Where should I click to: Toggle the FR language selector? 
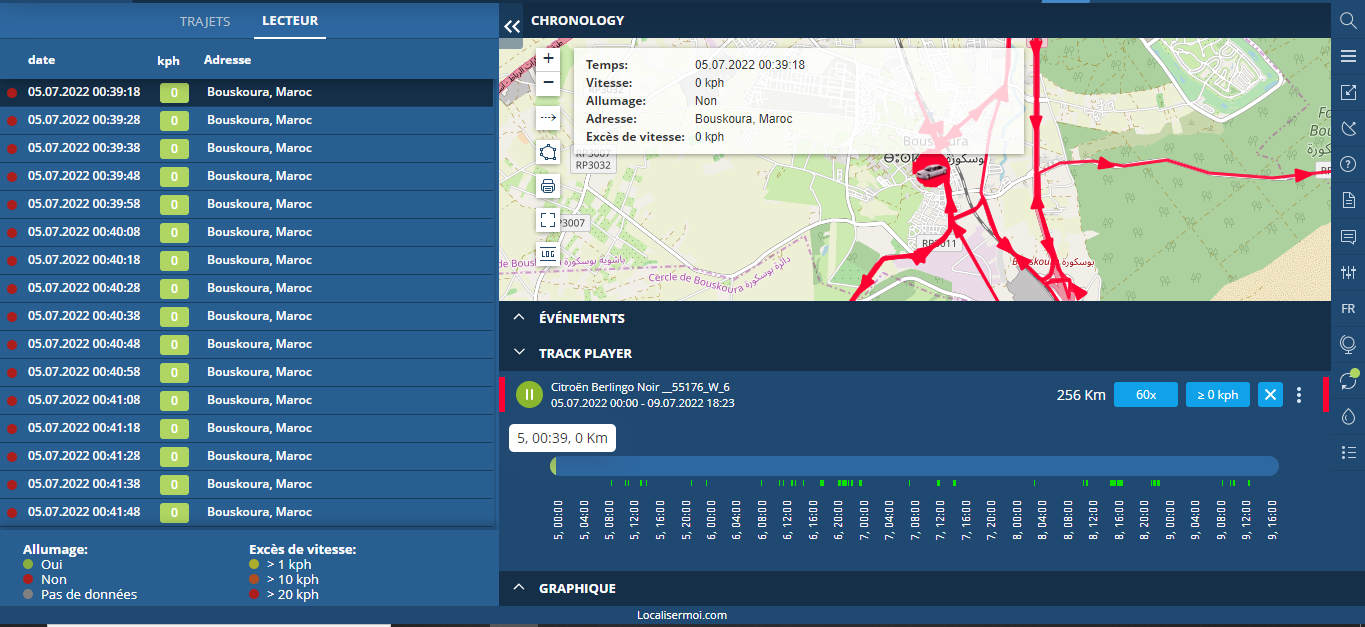[1348, 309]
